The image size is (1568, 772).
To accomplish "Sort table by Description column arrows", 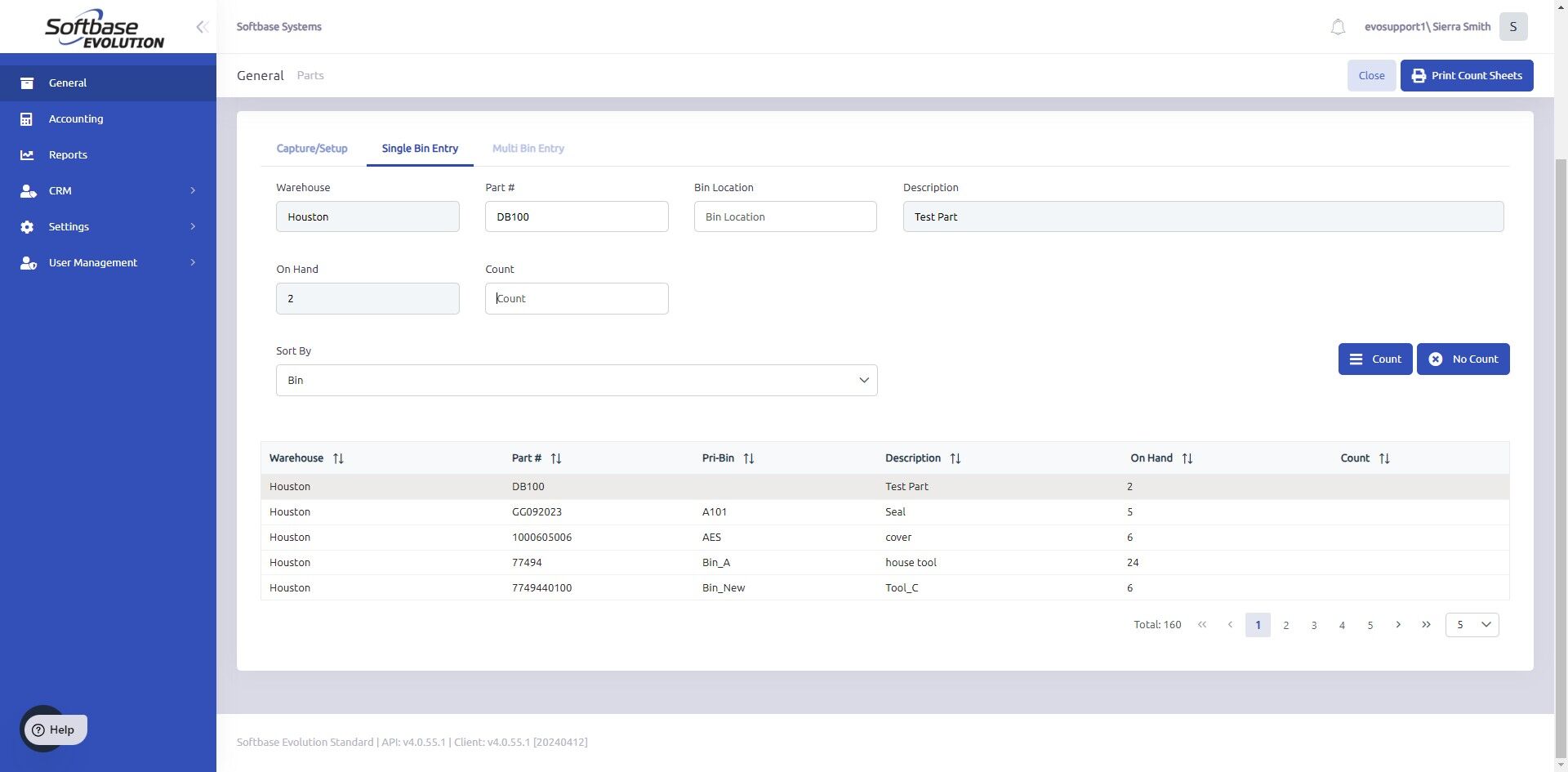I will click(x=955, y=458).
